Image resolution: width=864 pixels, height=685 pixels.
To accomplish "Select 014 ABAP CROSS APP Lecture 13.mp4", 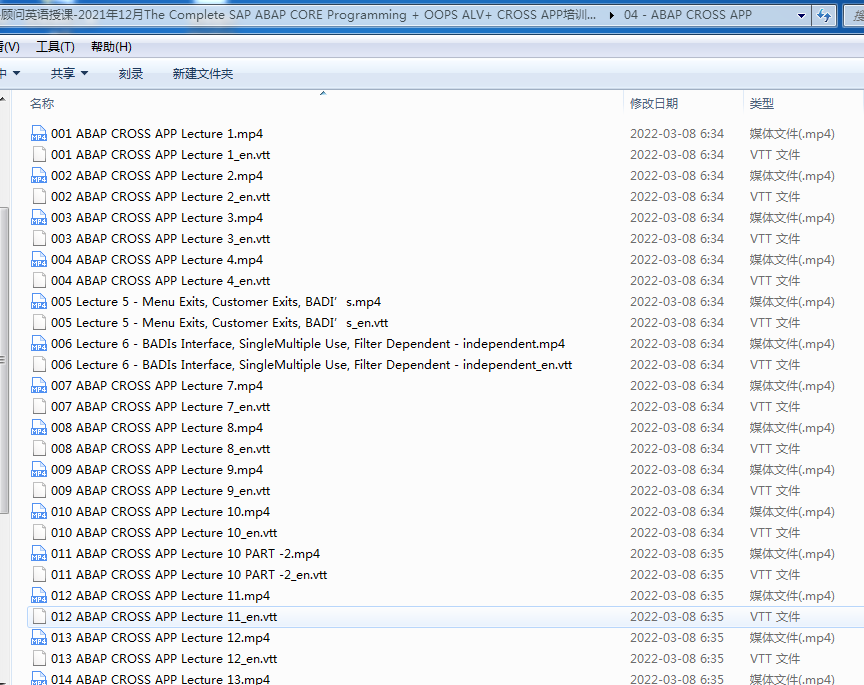I will [160, 679].
